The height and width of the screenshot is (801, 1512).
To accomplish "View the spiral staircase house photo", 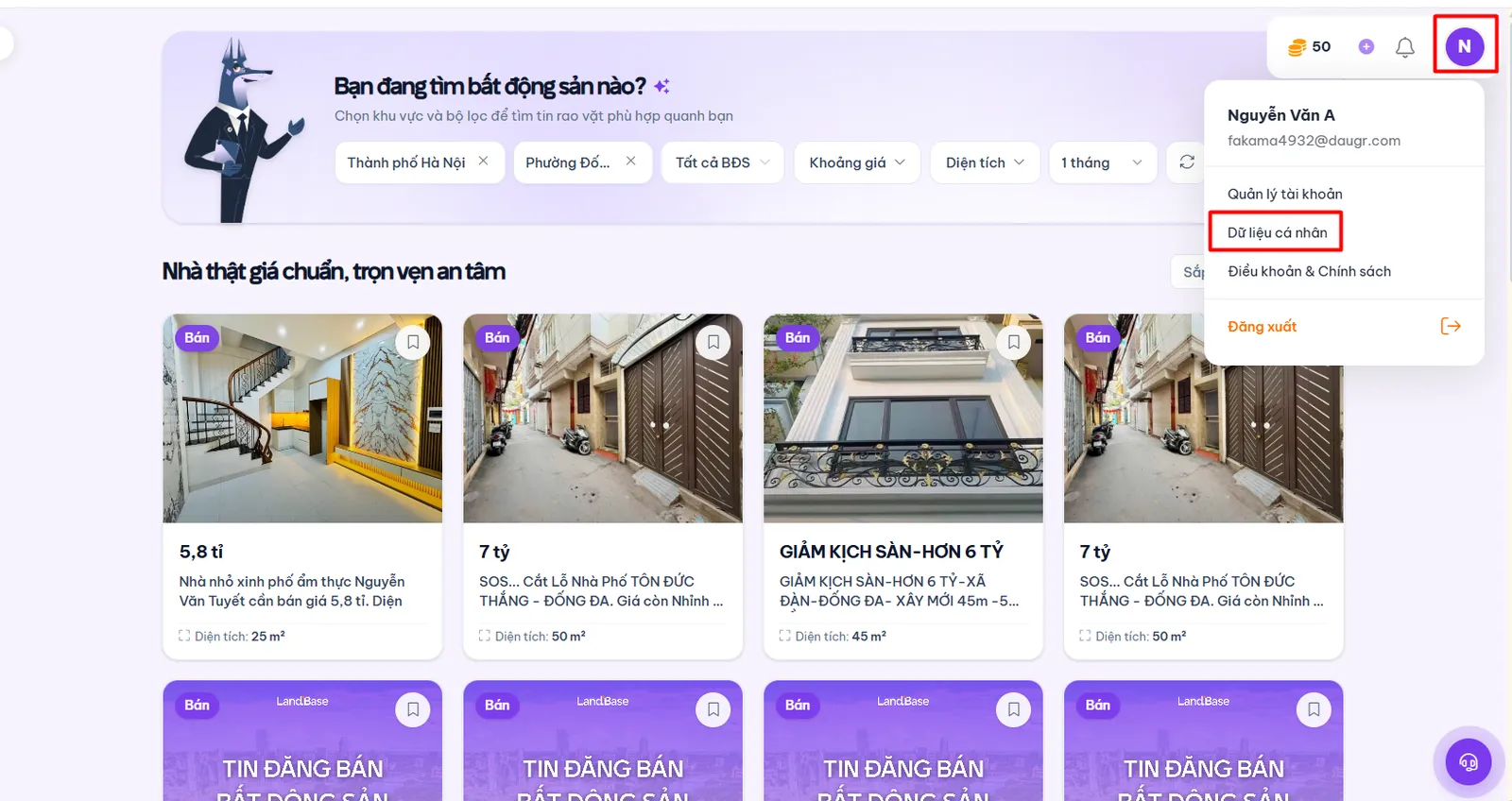I will (x=302, y=418).
